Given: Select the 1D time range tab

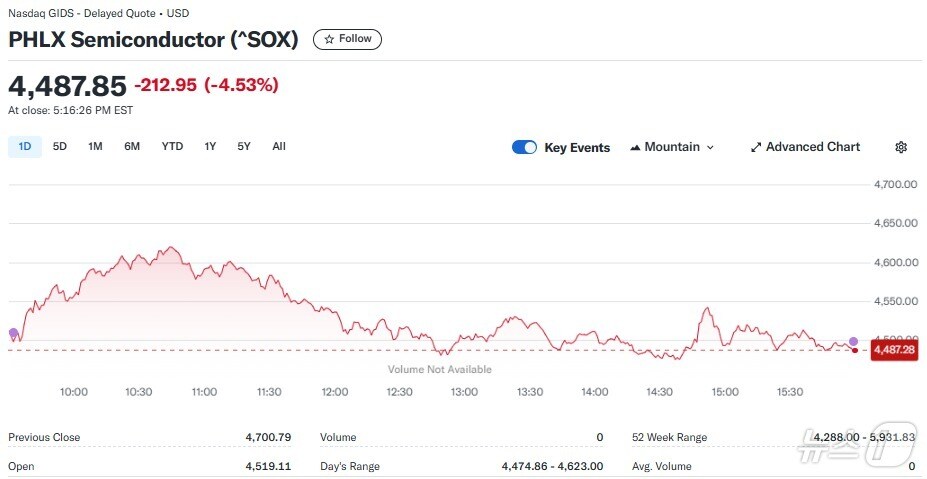Looking at the screenshot, I should (25, 146).
